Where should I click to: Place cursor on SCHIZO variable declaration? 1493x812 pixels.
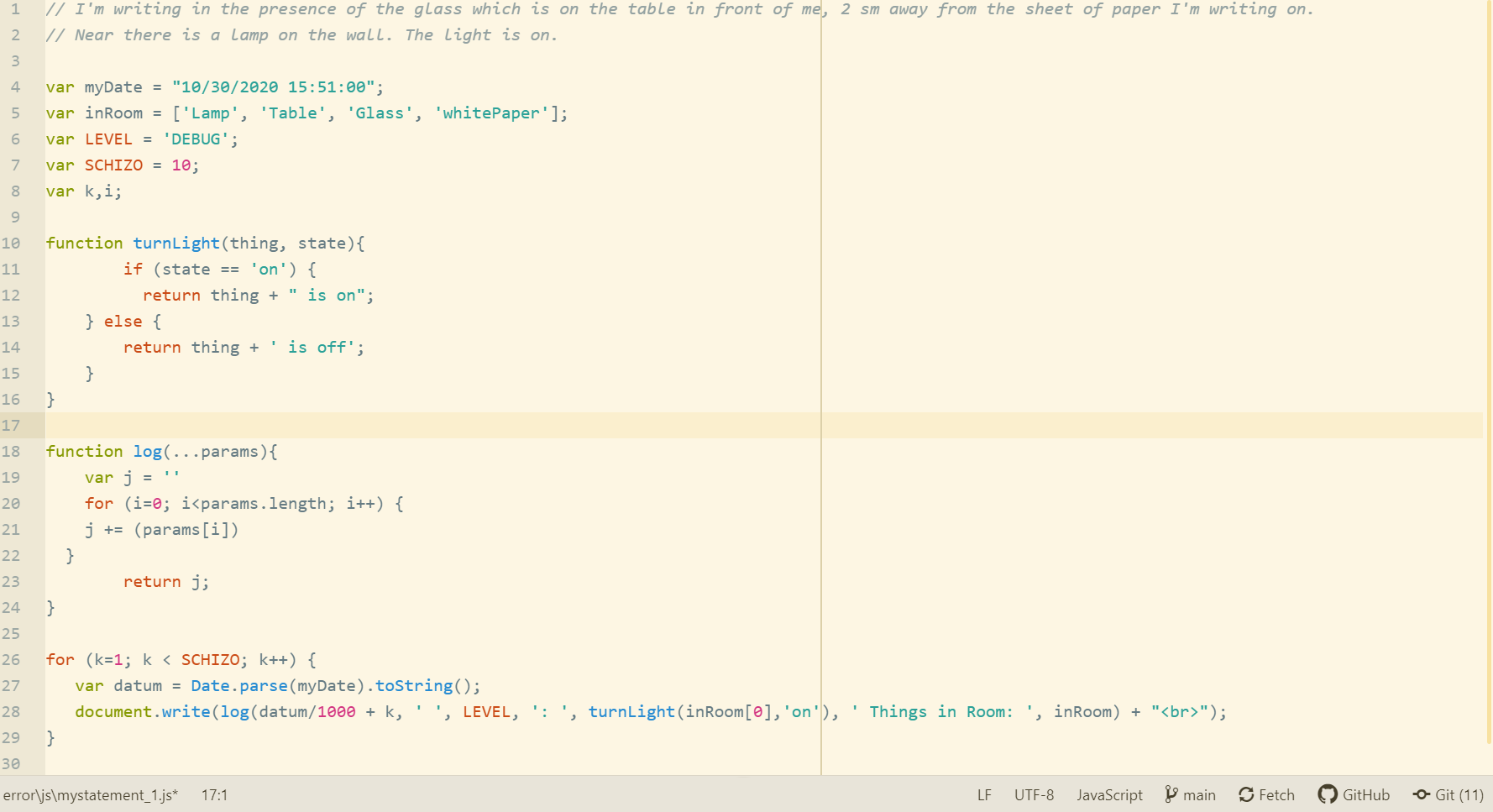(x=113, y=165)
